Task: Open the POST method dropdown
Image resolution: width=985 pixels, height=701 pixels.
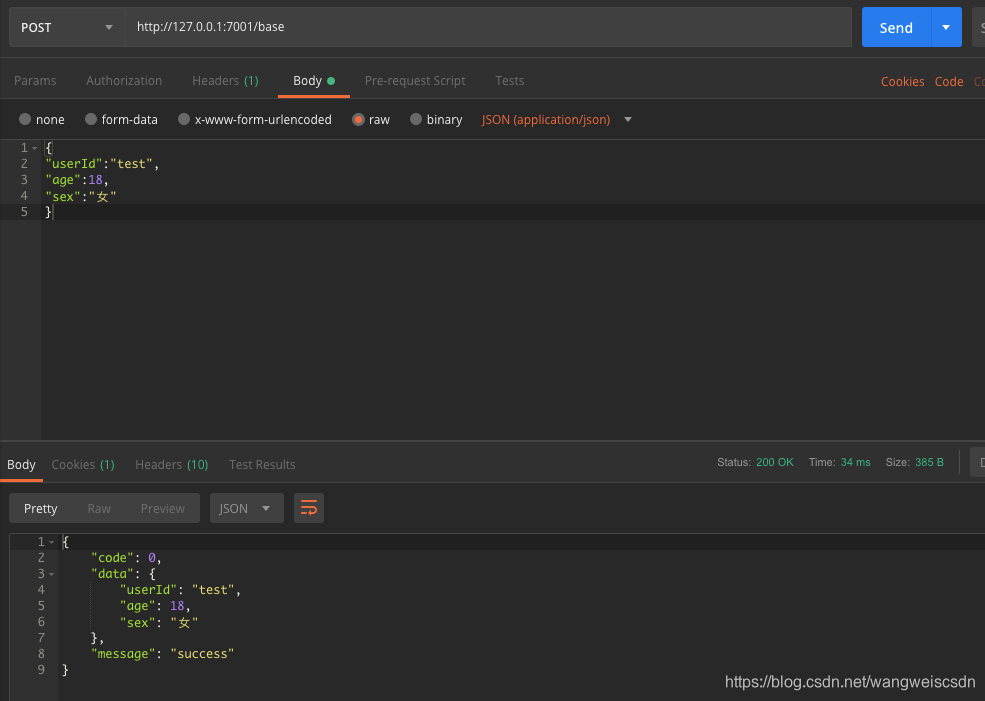Action: (x=67, y=27)
